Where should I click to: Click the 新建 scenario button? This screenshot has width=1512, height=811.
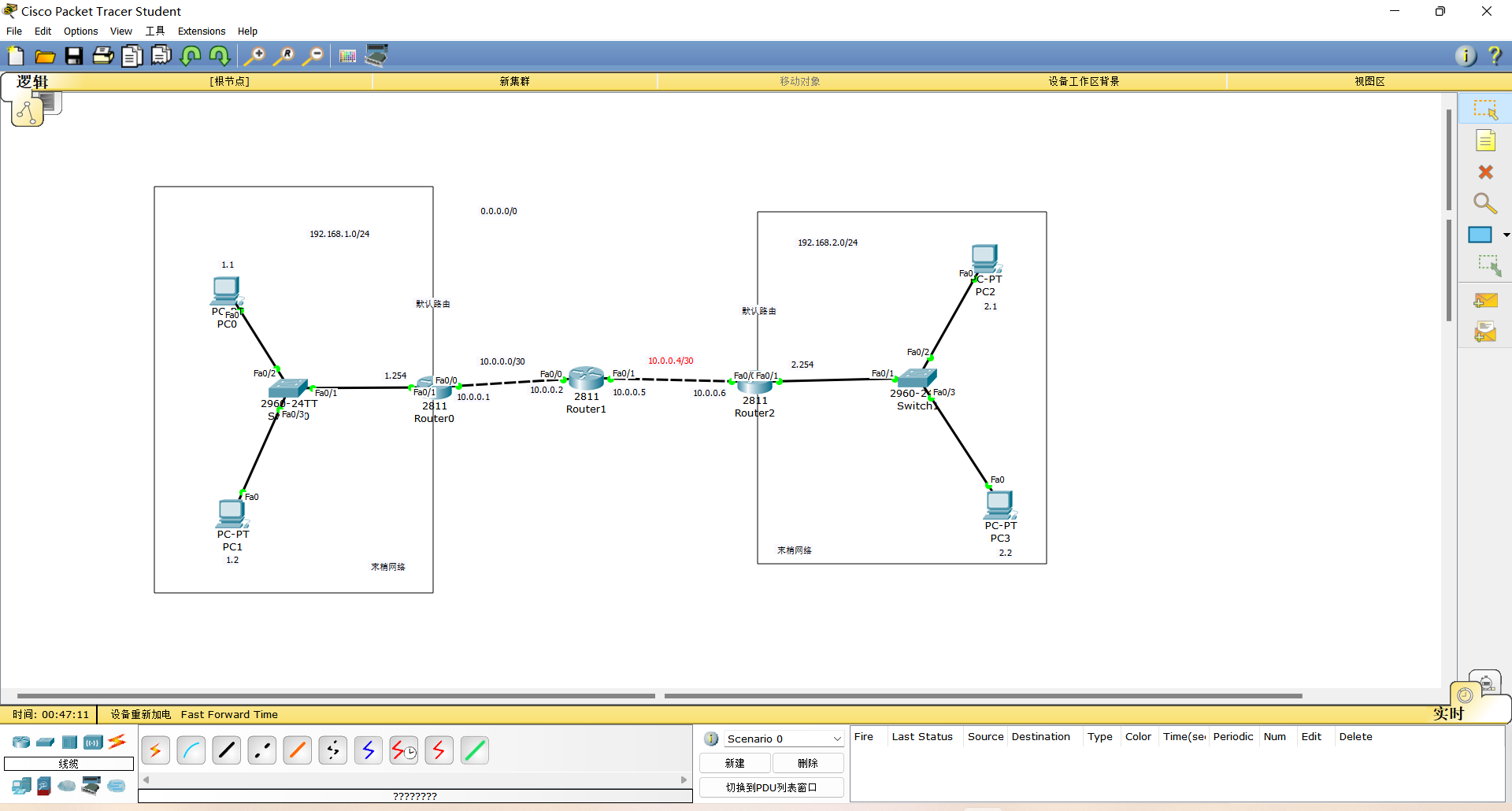[735, 763]
